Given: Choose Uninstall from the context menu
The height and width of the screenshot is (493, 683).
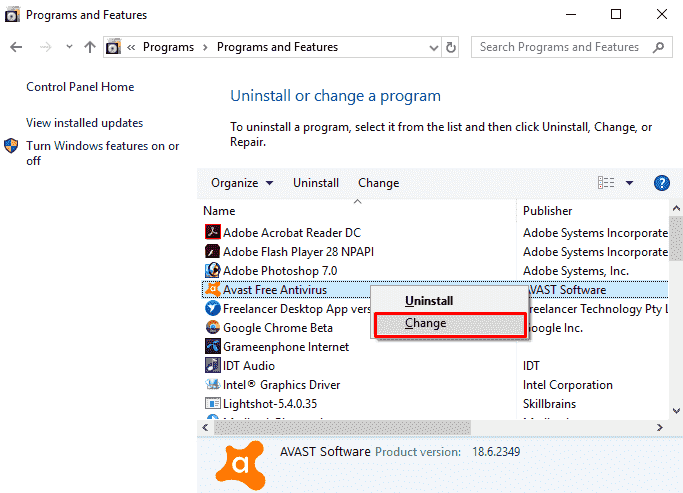Looking at the screenshot, I should [450, 301].
